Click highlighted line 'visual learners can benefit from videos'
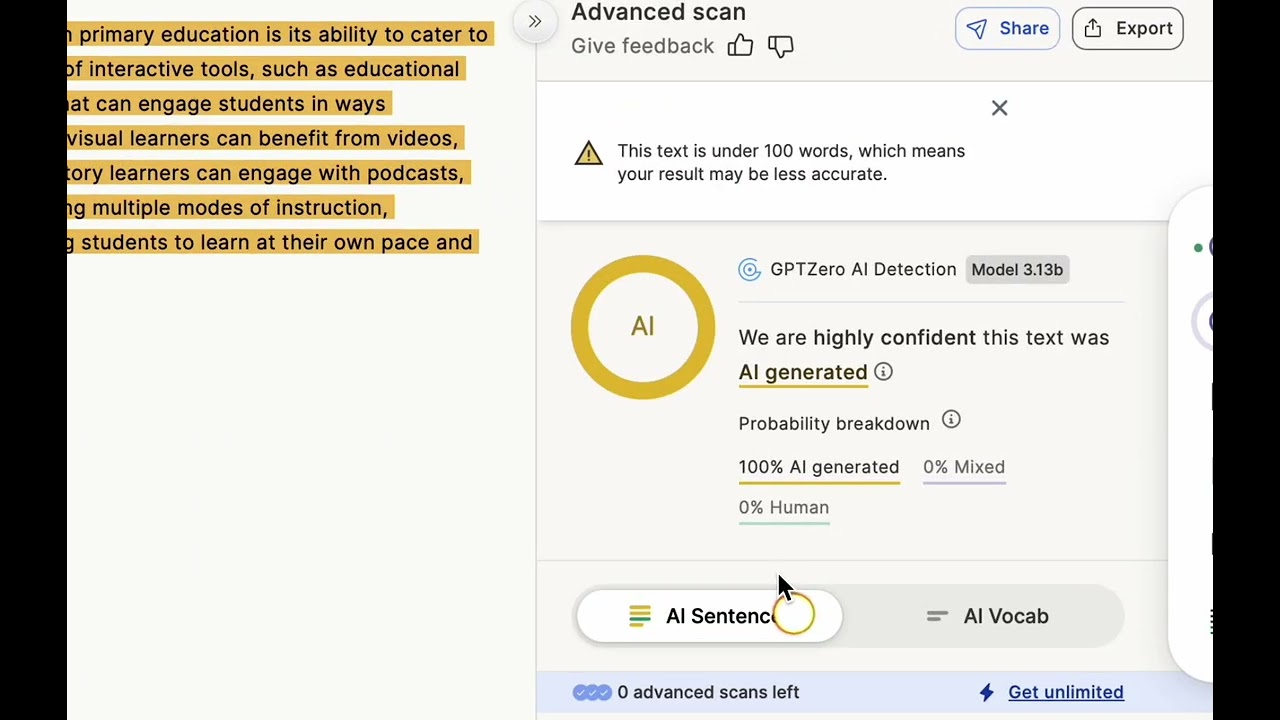This screenshot has height=720, width=1280. [x=263, y=138]
